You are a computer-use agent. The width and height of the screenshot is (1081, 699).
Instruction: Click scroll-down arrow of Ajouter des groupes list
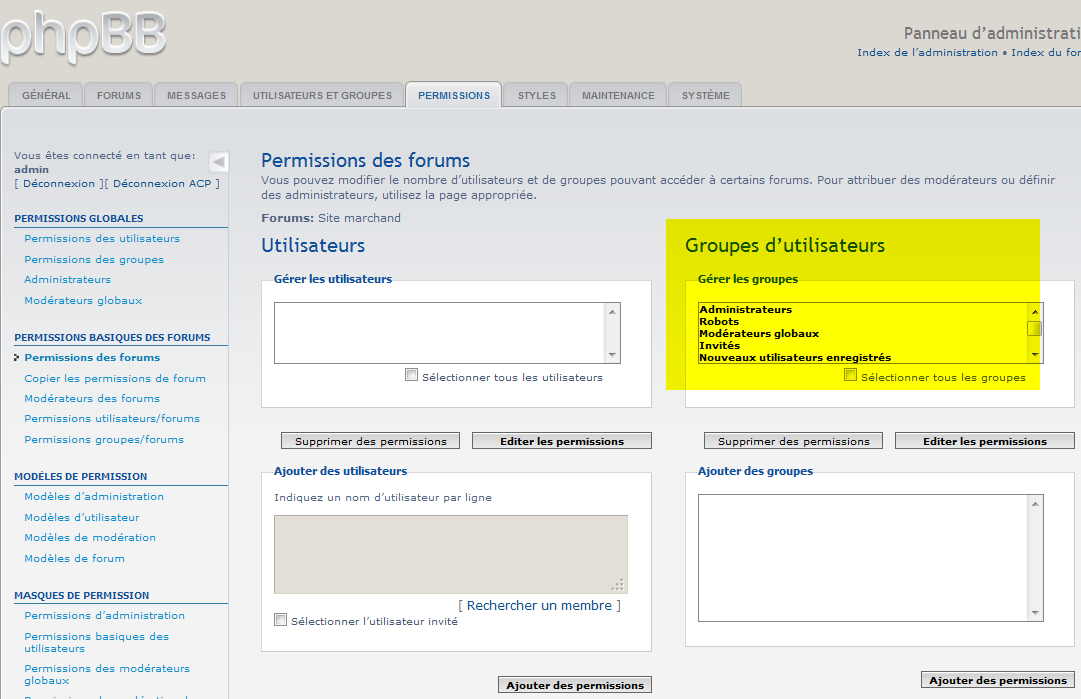point(1035,613)
